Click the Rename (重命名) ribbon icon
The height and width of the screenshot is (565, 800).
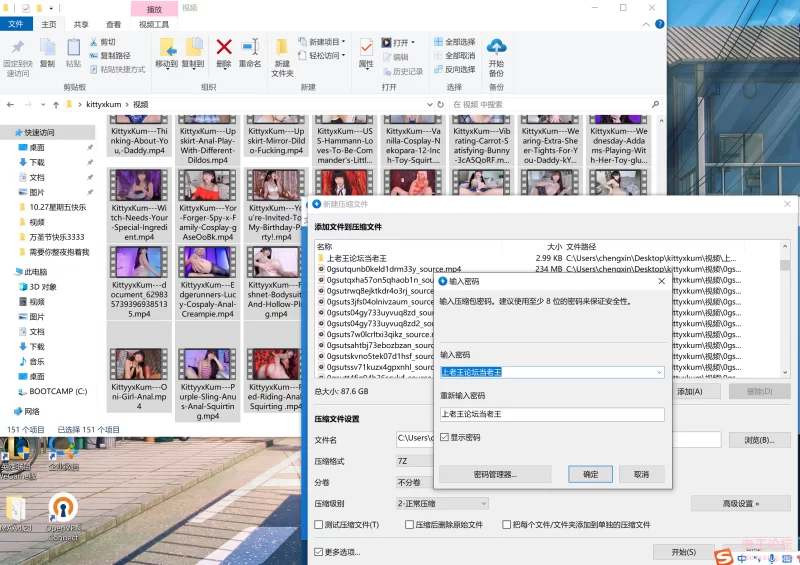(250, 51)
